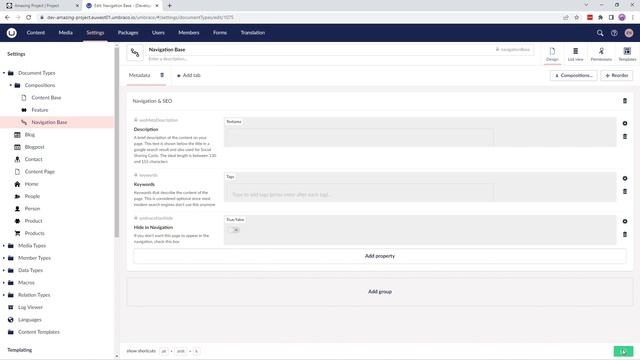
Task: Reload the browser page
Action: (29, 18)
